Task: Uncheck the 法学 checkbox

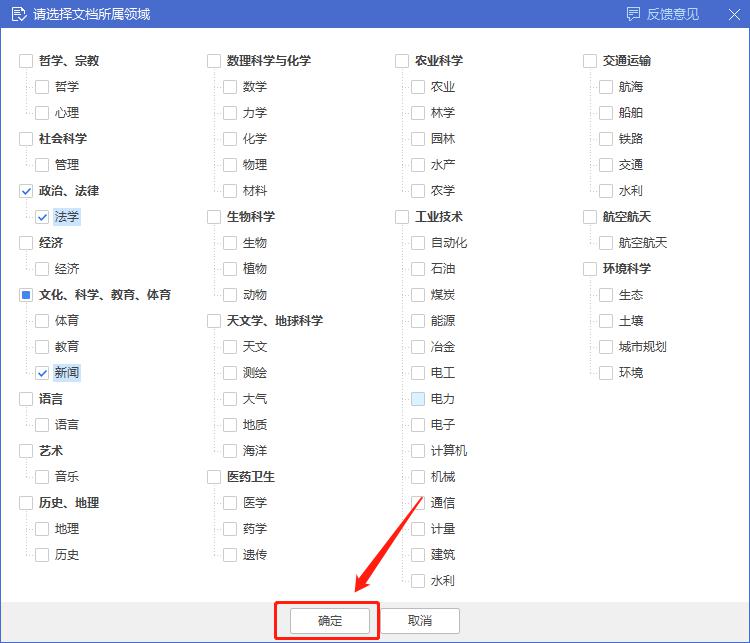Action: tap(42, 217)
